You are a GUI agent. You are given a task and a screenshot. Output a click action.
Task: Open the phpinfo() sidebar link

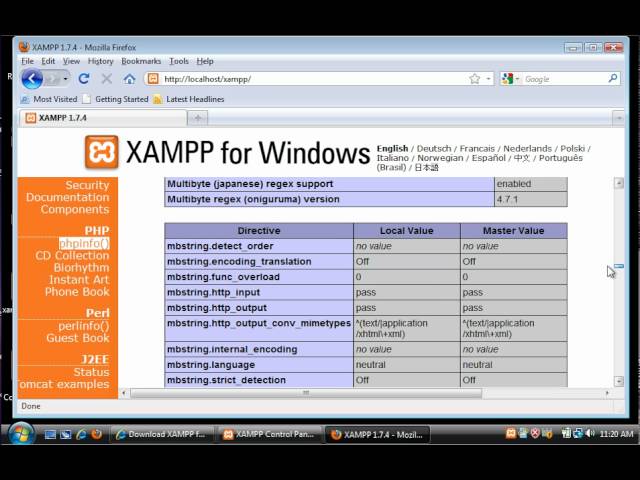84,244
